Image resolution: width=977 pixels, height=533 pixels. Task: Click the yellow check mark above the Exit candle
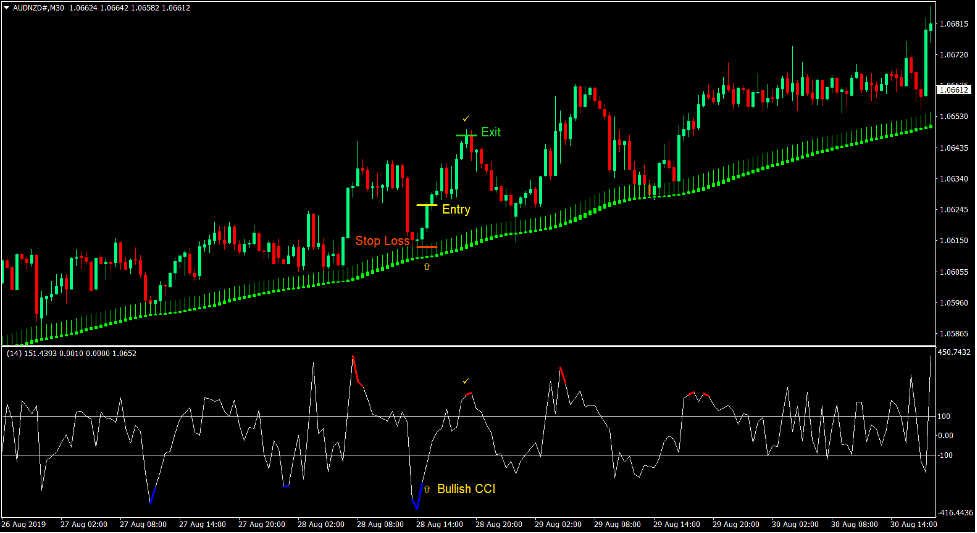coord(466,119)
